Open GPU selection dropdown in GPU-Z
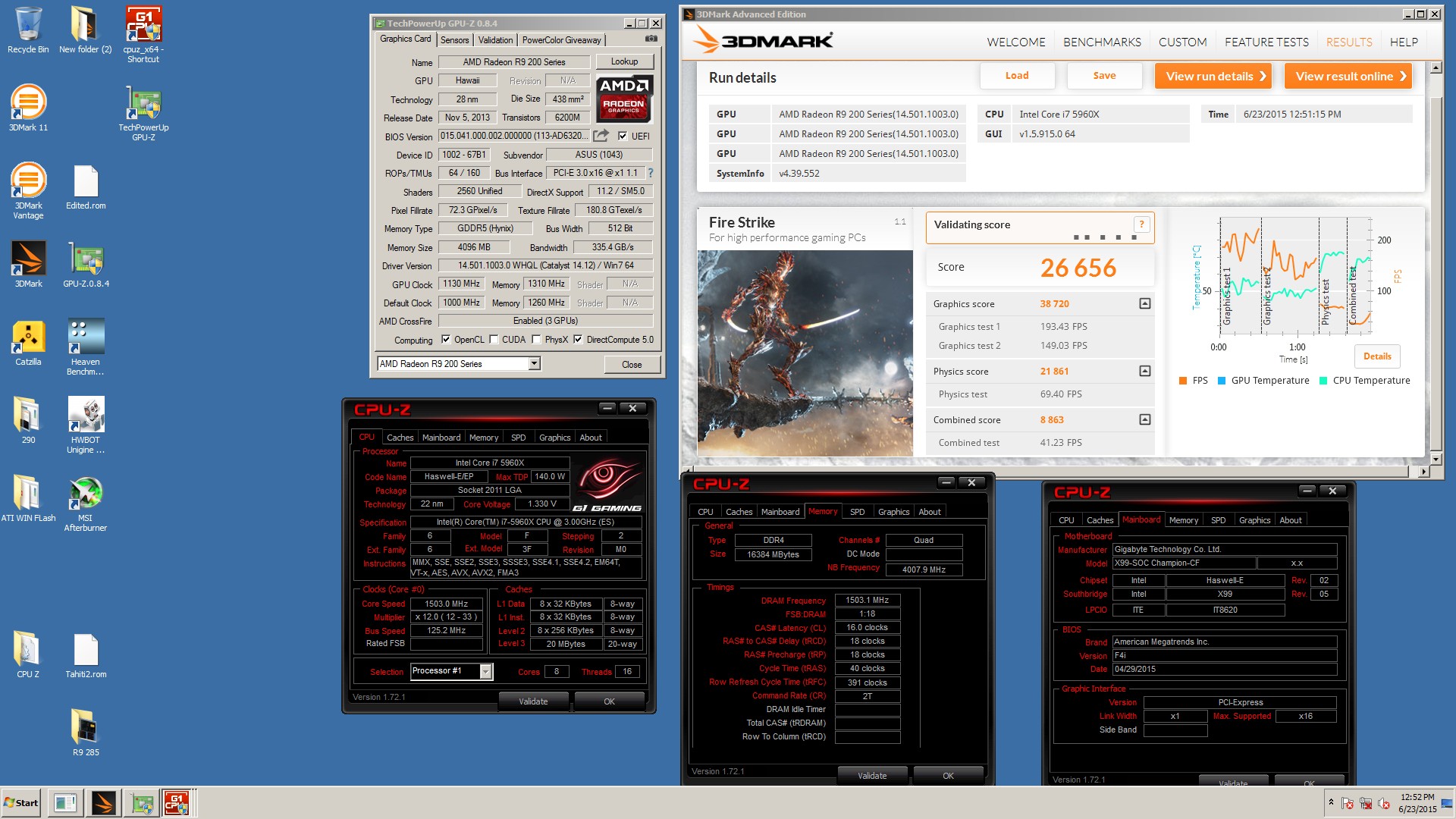The height and width of the screenshot is (819, 1456). pos(534,364)
